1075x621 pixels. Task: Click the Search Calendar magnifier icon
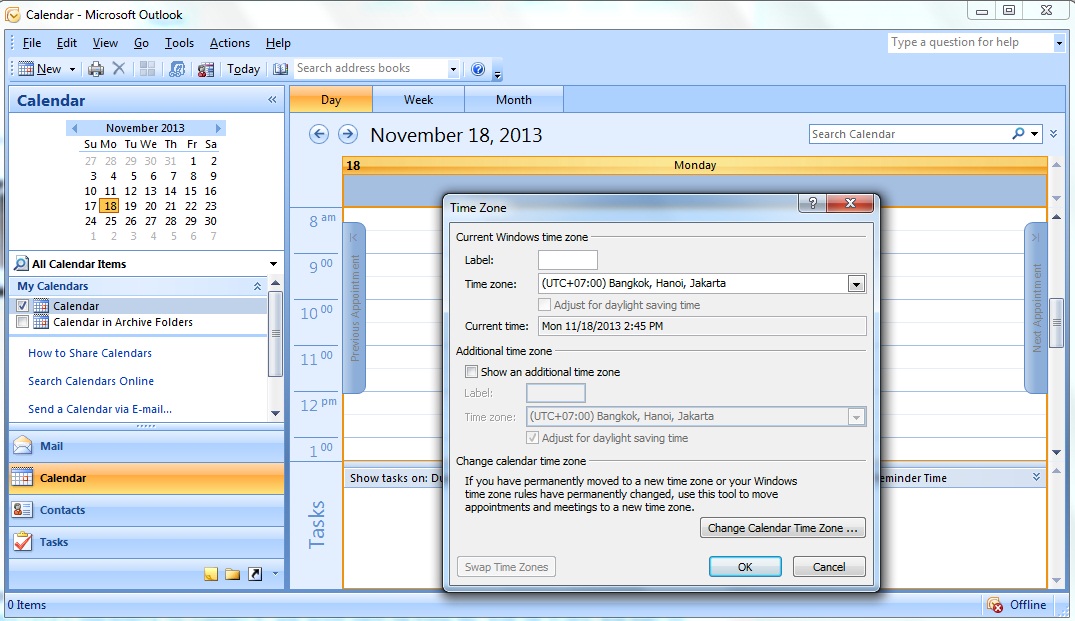tap(1019, 134)
